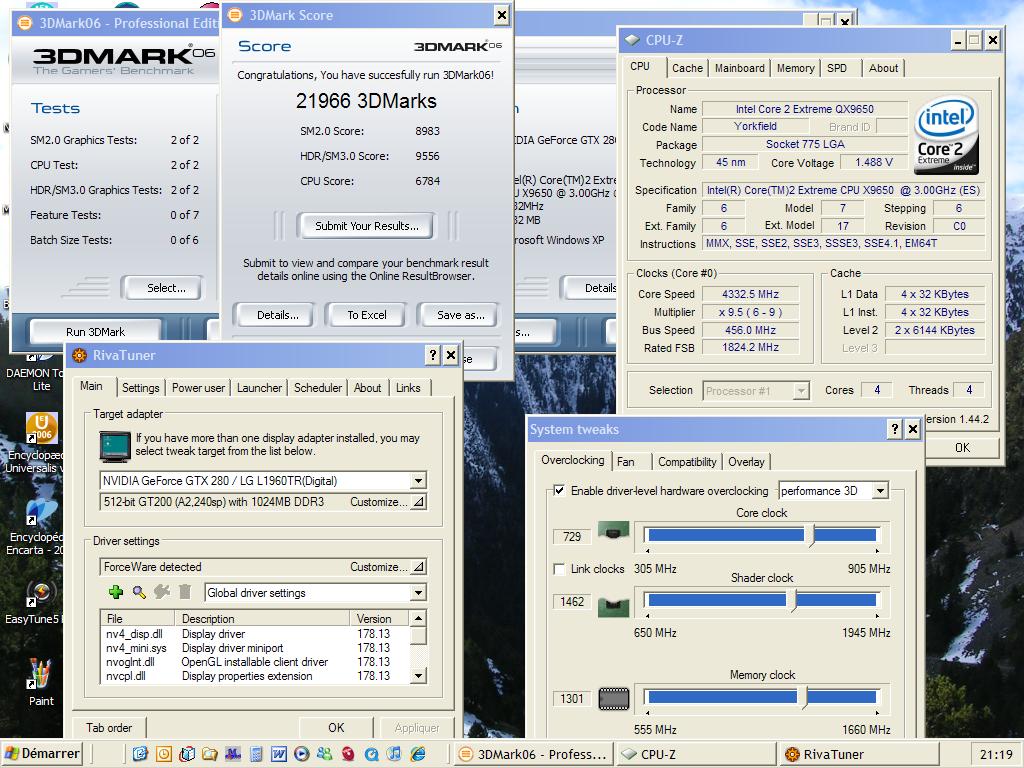Screen dimensions: 1024x768
Task: Click the Core clock slider handle
Action: pos(810,536)
